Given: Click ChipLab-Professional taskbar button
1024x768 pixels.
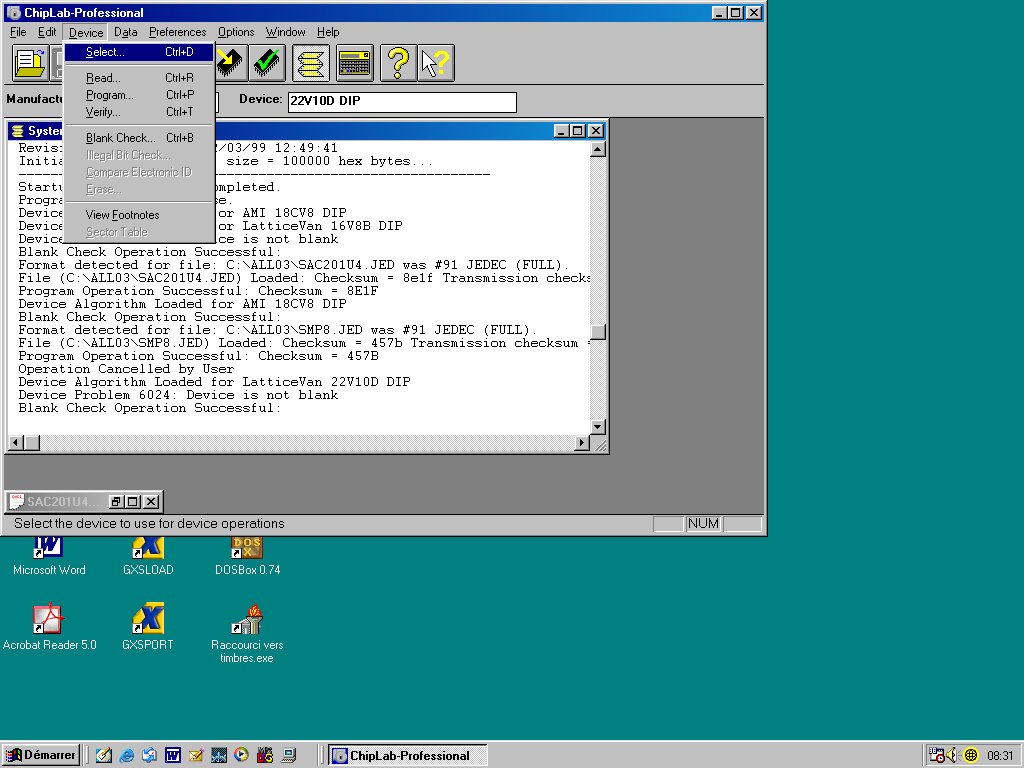Looking at the screenshot, I should pos(408,756).
